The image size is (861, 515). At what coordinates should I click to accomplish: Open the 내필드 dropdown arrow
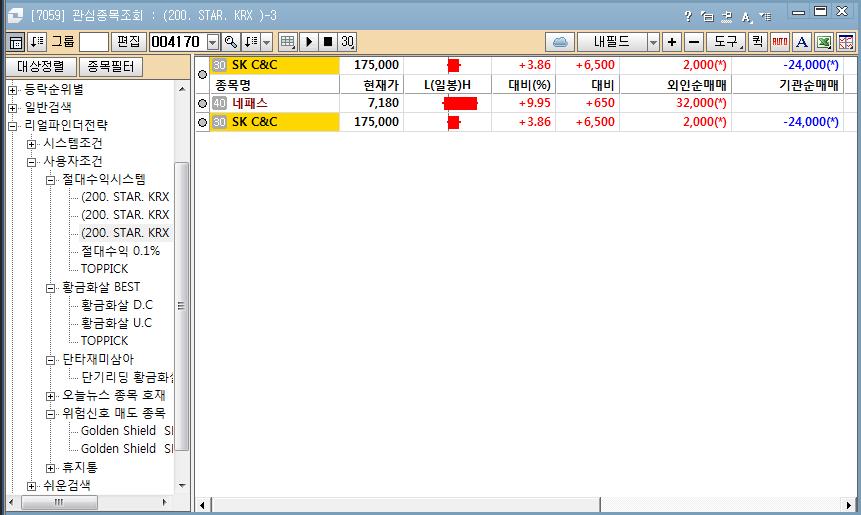[653, 42]
